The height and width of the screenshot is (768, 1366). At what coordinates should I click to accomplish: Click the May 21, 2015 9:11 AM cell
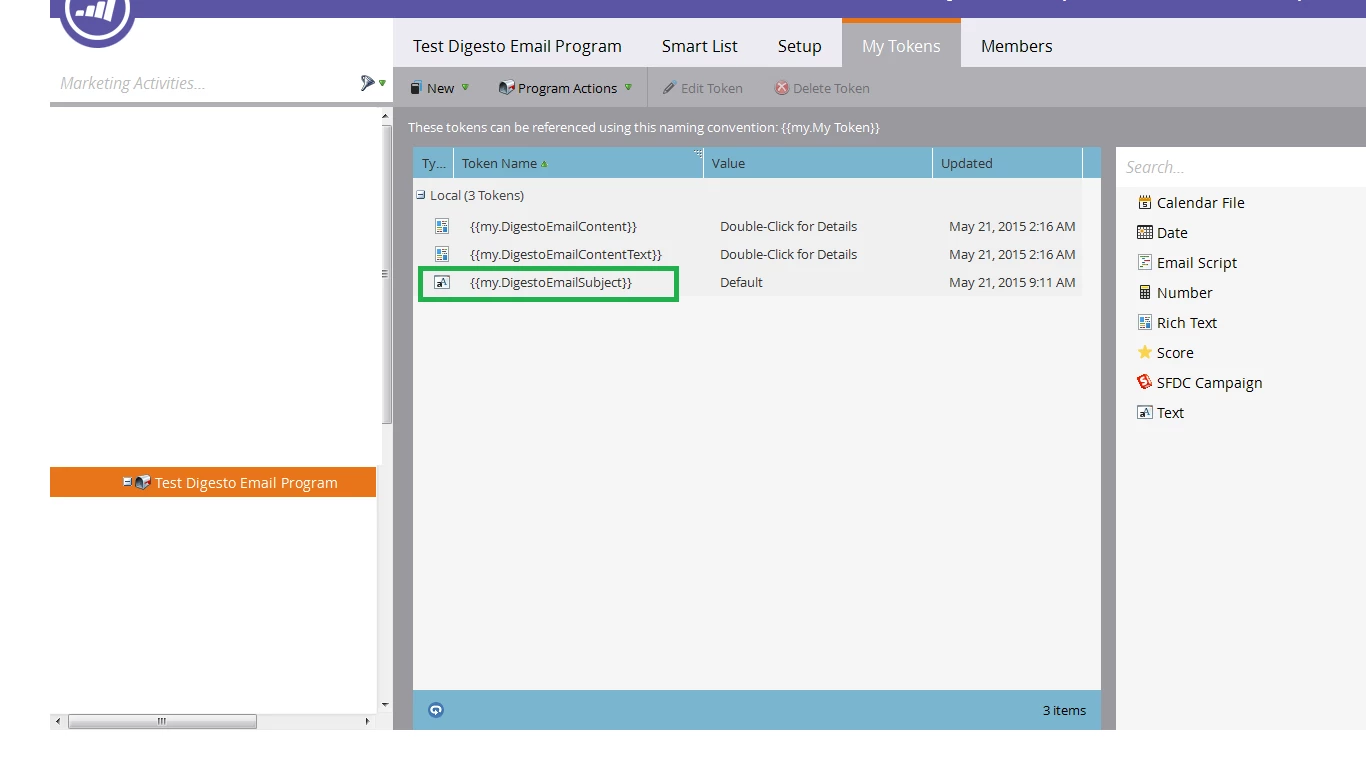coord(1012,282)
